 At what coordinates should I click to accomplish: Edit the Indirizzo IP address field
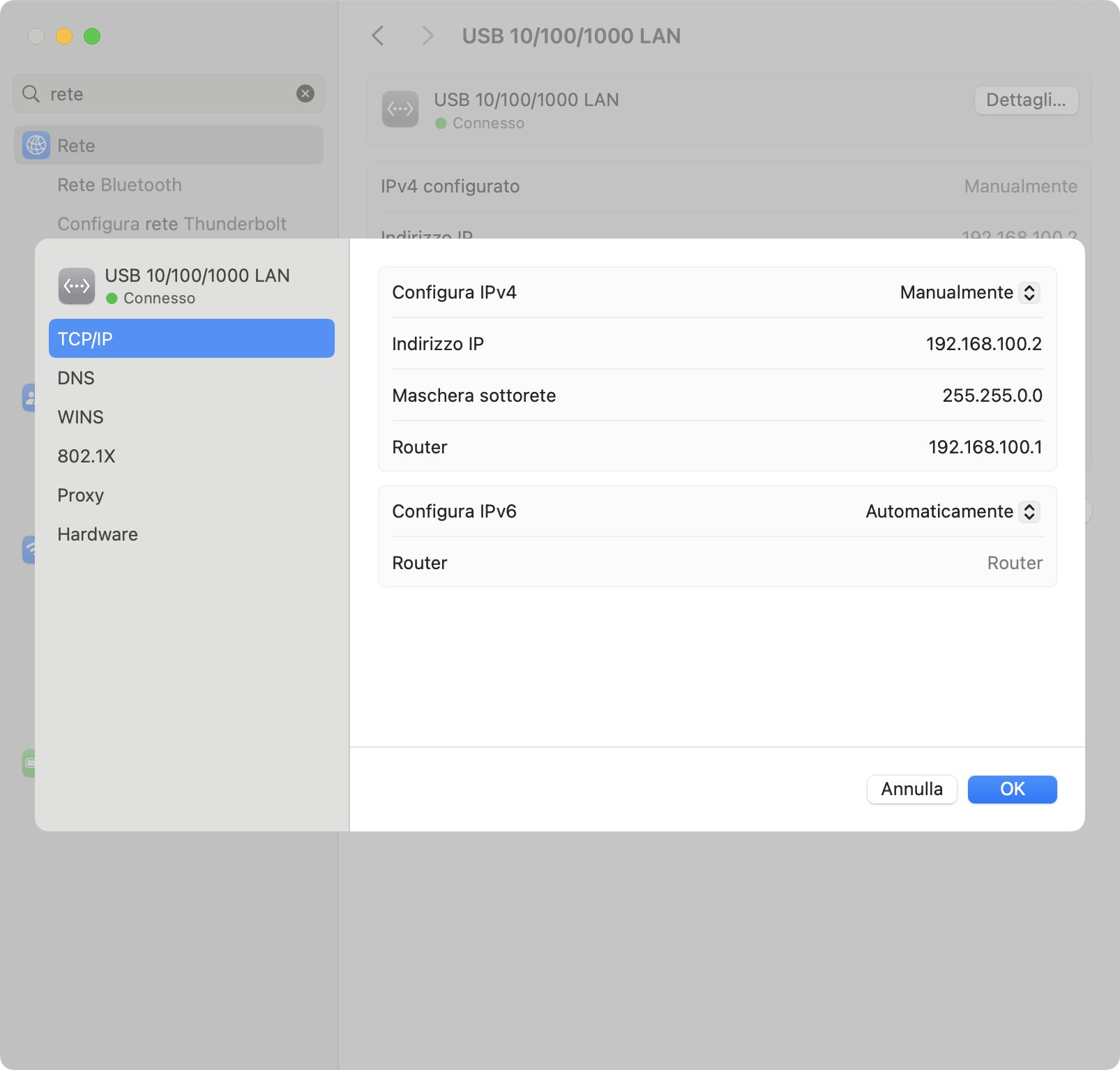983,344
